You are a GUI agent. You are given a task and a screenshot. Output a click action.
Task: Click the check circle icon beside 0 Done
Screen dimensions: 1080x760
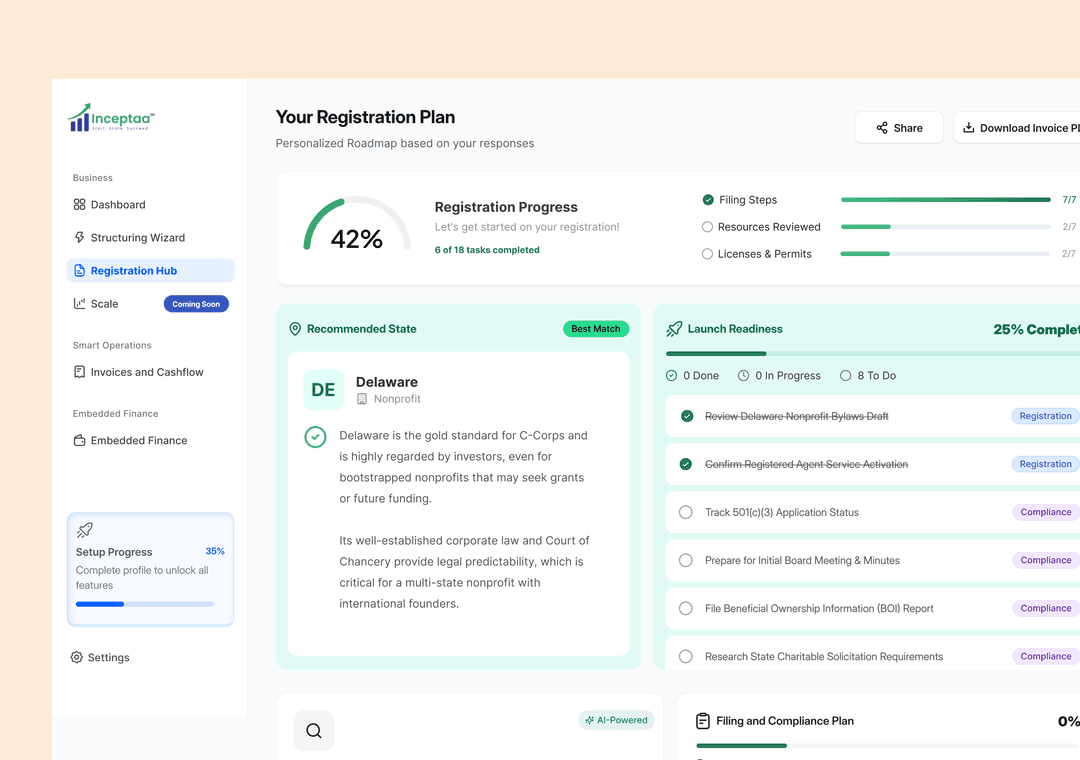[x=672, y=376]
